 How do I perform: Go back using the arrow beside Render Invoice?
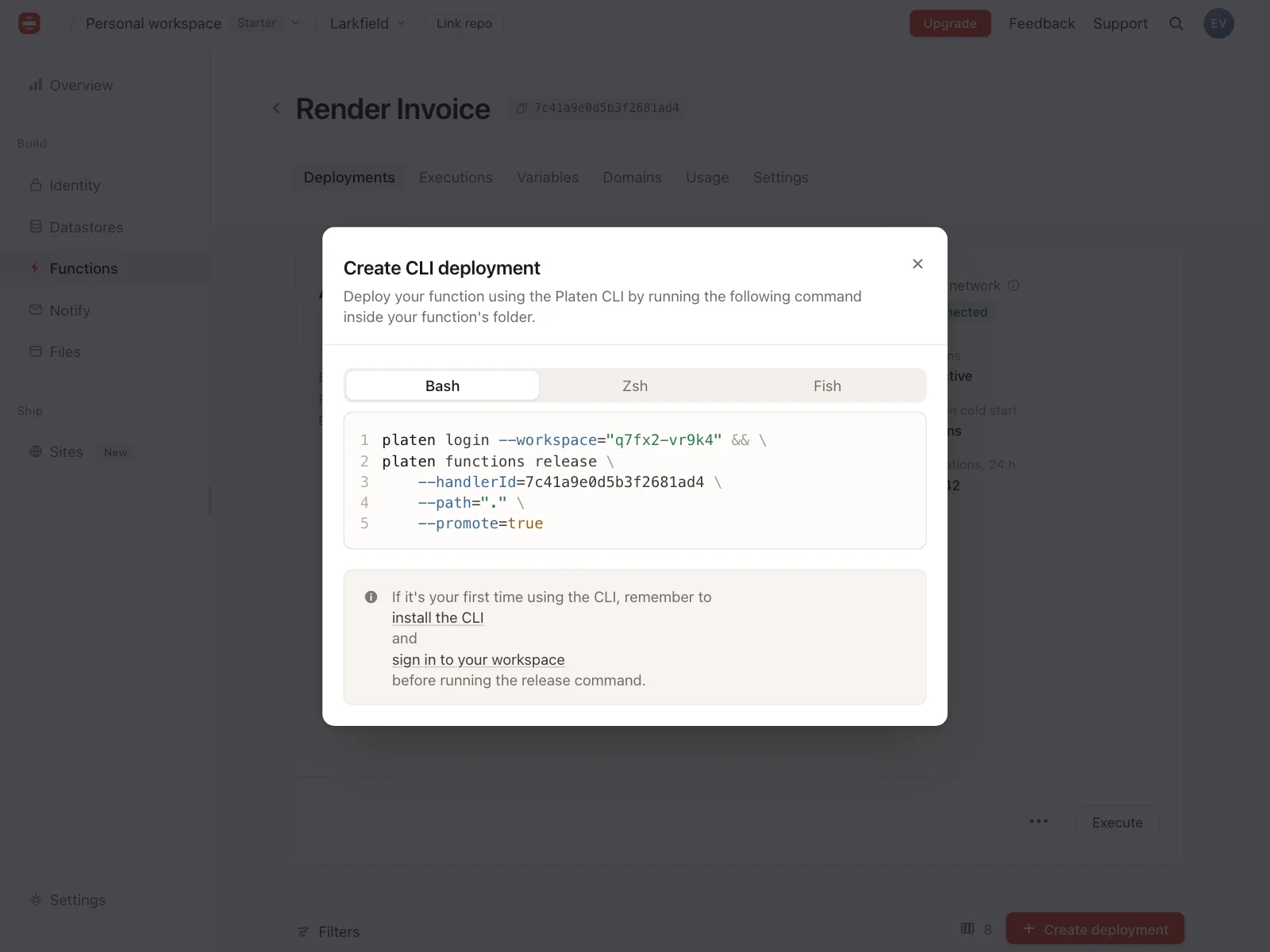[276, 108]
